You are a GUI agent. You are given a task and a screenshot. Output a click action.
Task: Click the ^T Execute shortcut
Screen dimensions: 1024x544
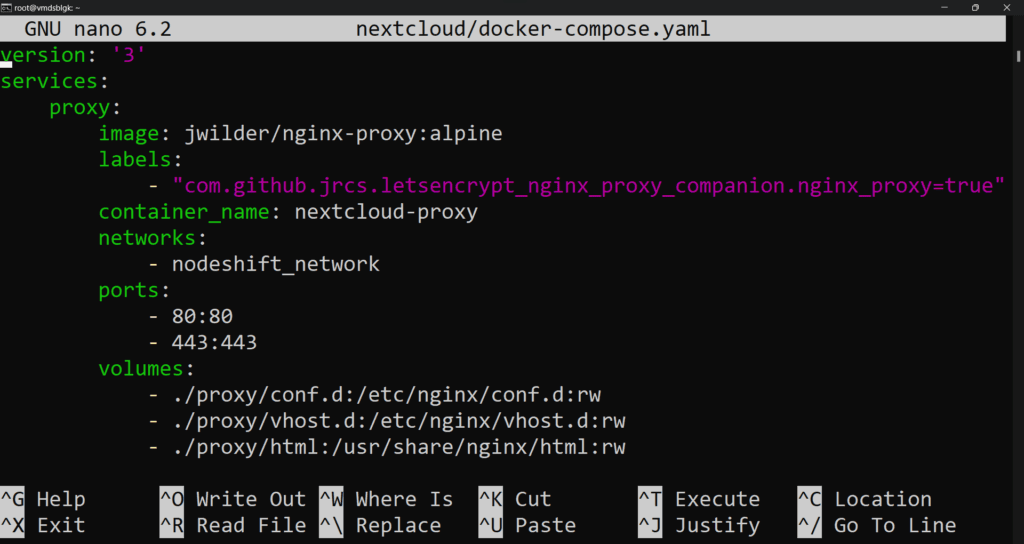[699, 499]
